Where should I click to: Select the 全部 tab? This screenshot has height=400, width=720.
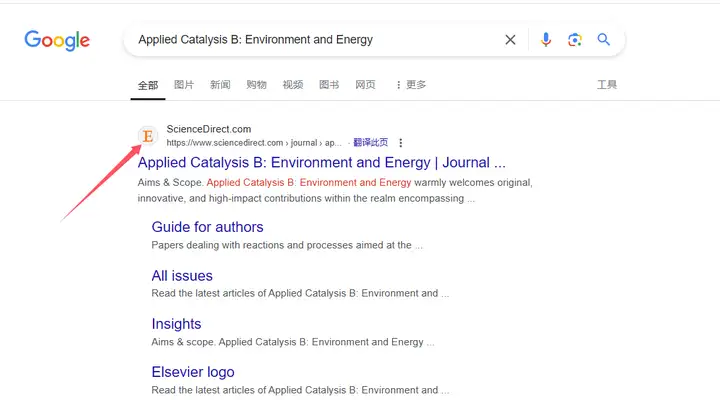(148, 85)
